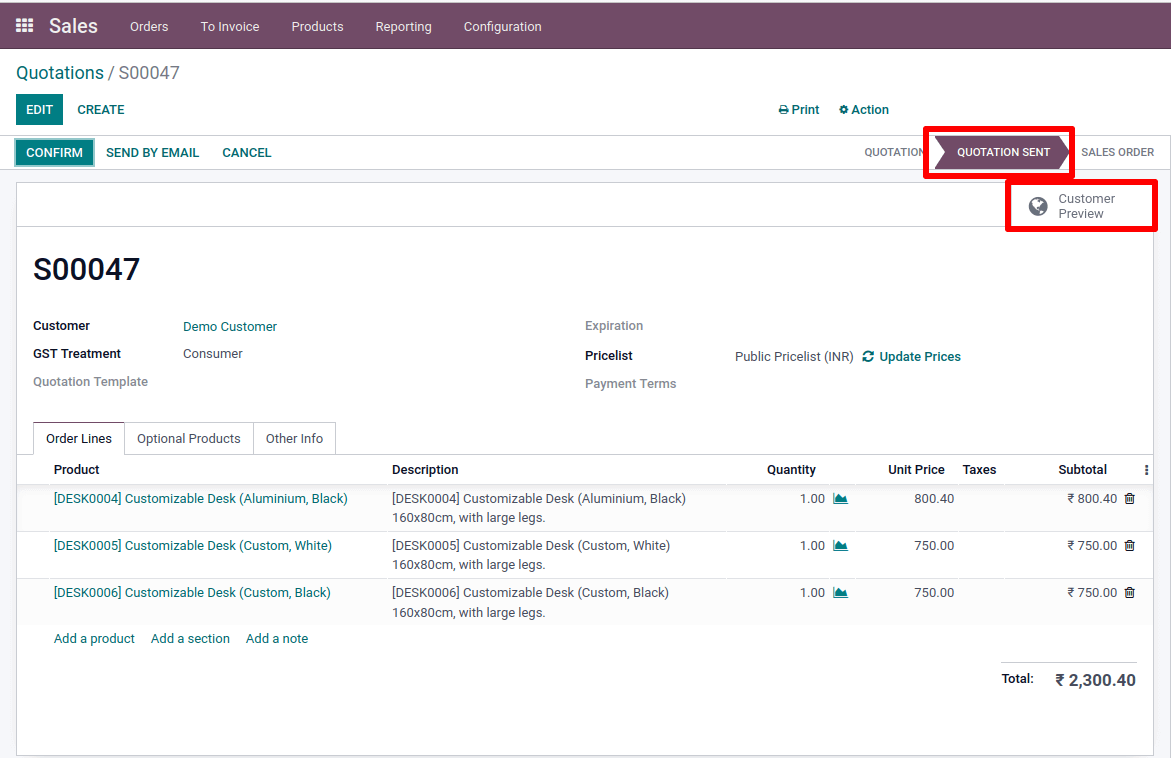Click subtotal ₹ 800.40 cell
Viewport: 1171px width, 758px height.
point(1092,499)
